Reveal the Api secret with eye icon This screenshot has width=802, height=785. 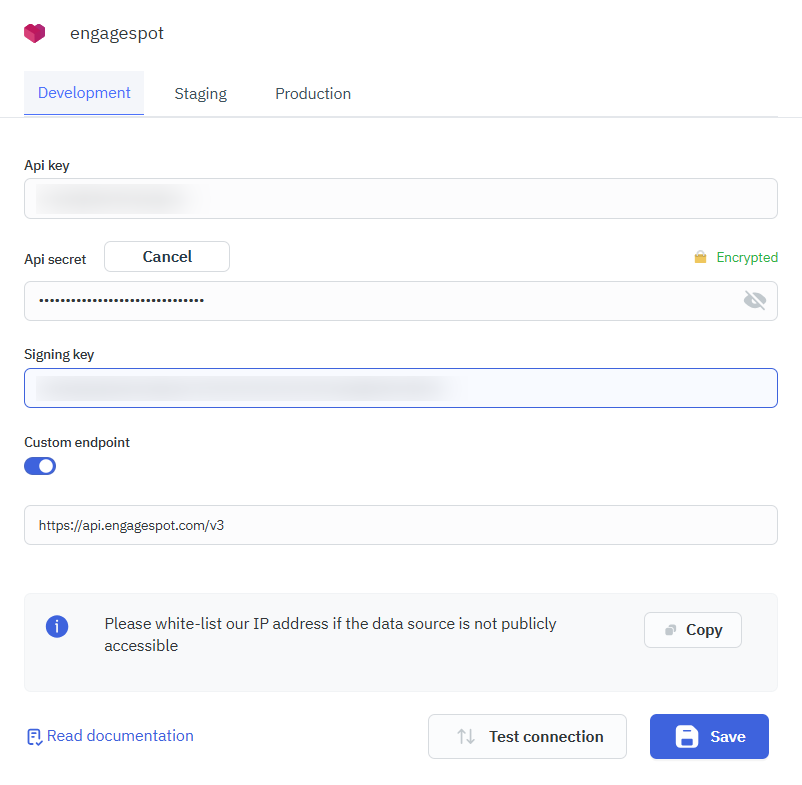[754, 300]
